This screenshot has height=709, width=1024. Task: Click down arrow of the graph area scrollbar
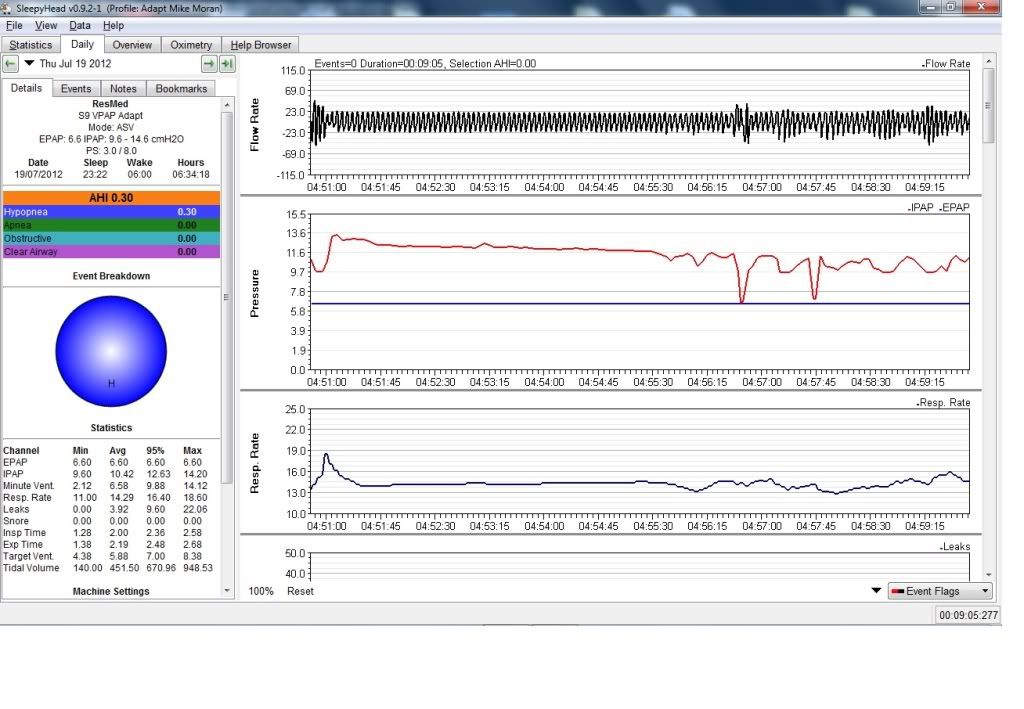(x=989, y=575)
